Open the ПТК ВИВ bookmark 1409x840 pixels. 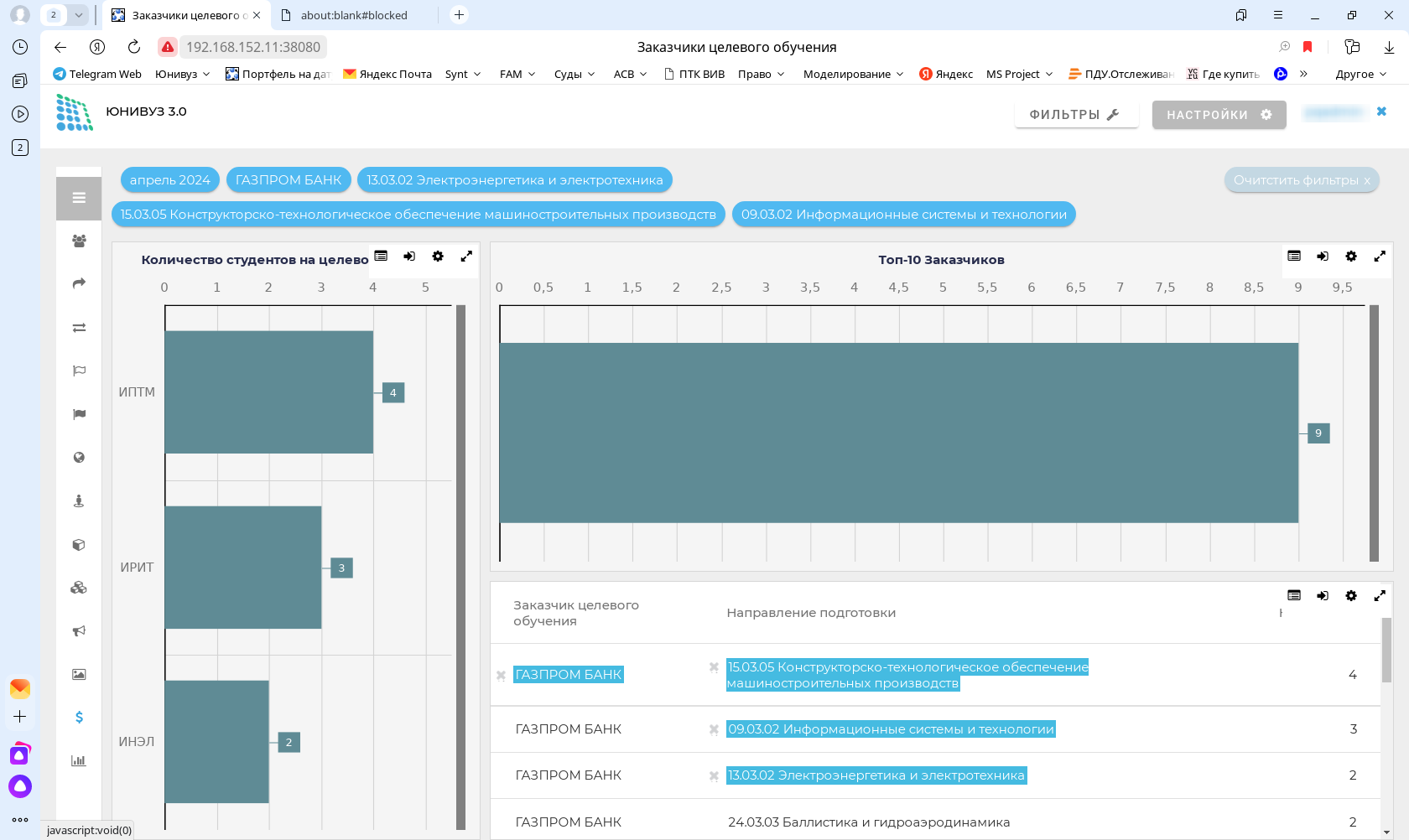coord(694,74)
